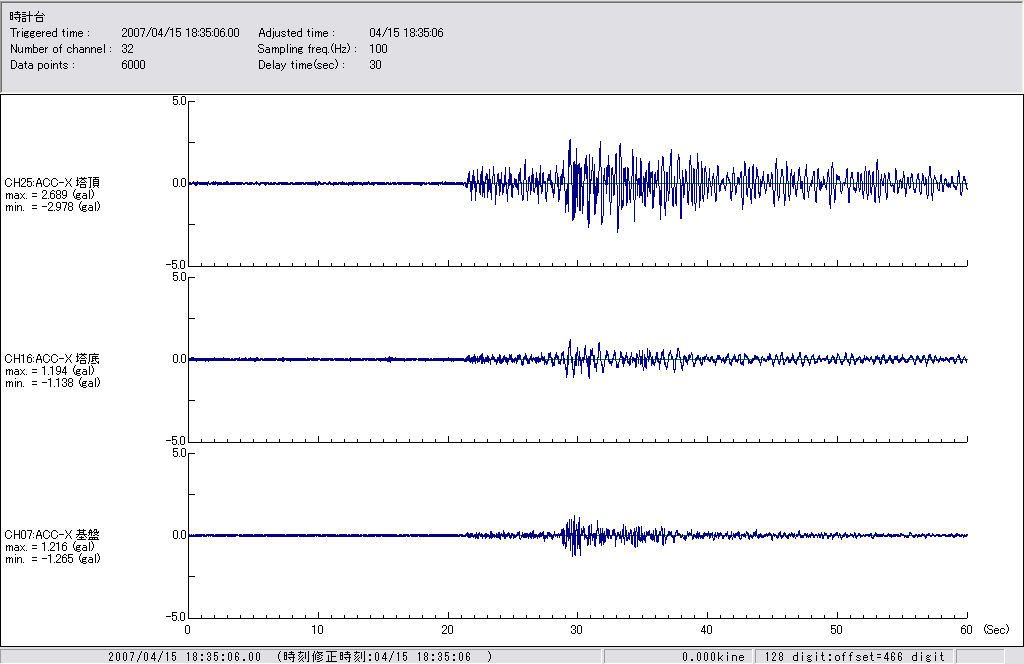
Task: Click the 30 second tick on time axis
Action: point(577,630)
